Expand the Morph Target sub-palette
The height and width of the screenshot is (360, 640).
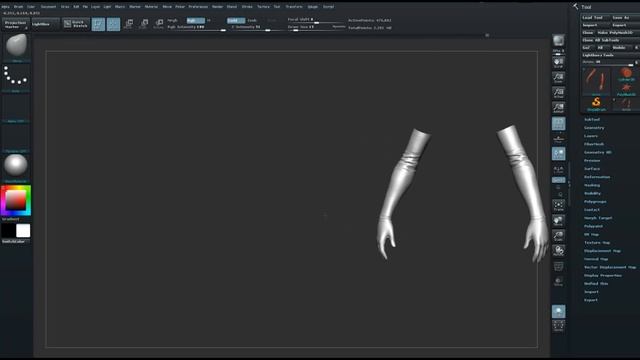(x=598, y=218)
